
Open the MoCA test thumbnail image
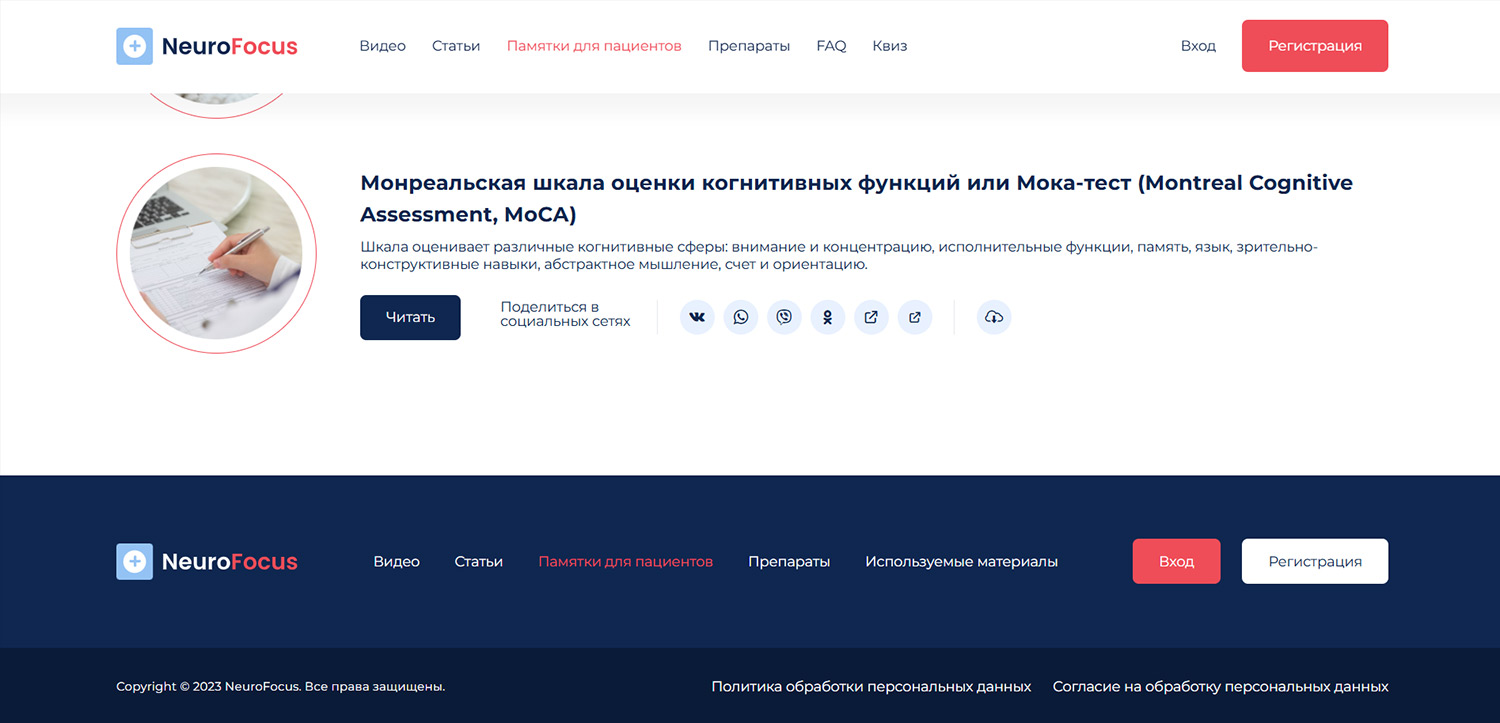click(x=216, y=253)
